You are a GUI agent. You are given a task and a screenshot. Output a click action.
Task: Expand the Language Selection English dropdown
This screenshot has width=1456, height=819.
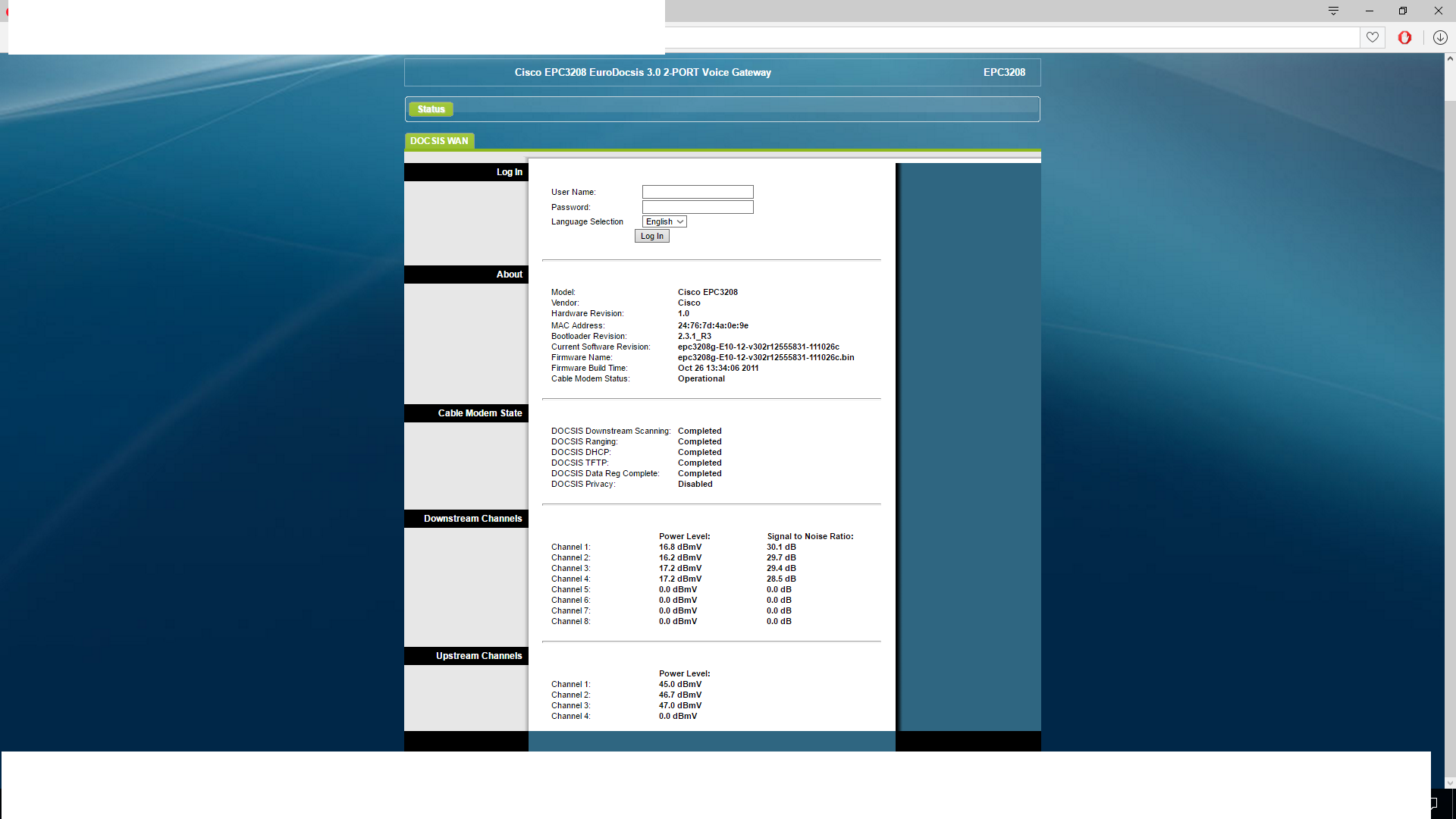point(664,221)
